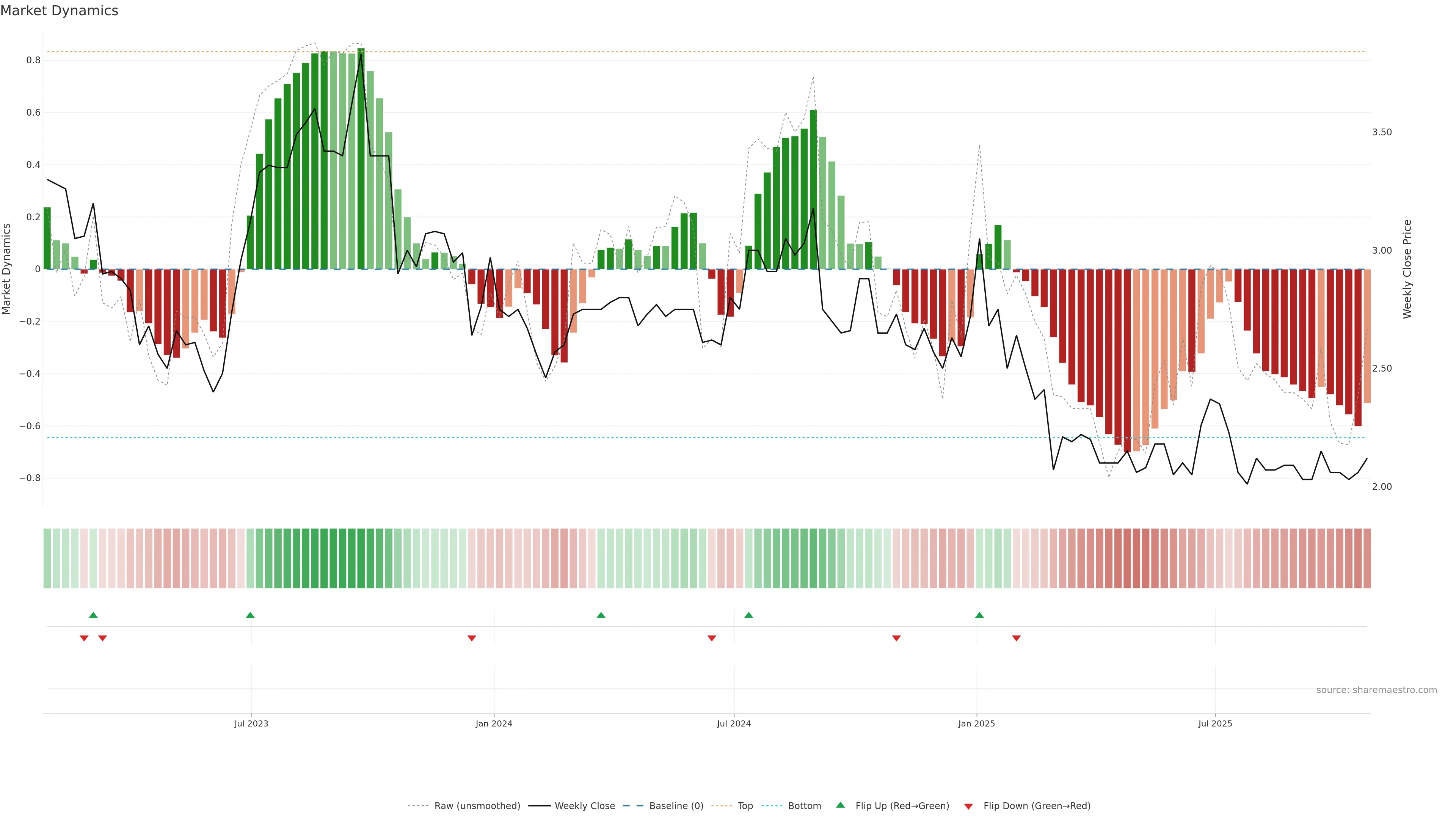The height and width of the screenshot is (819, 1456).
Task: Click the Flip Up marker just after Jul 2024
Action: [x=749, y=615]
